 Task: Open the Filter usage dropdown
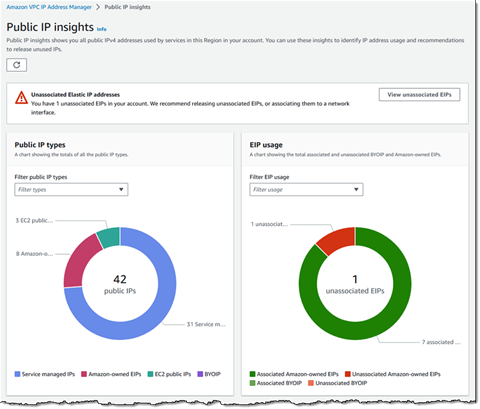click(x=306, y=189)
